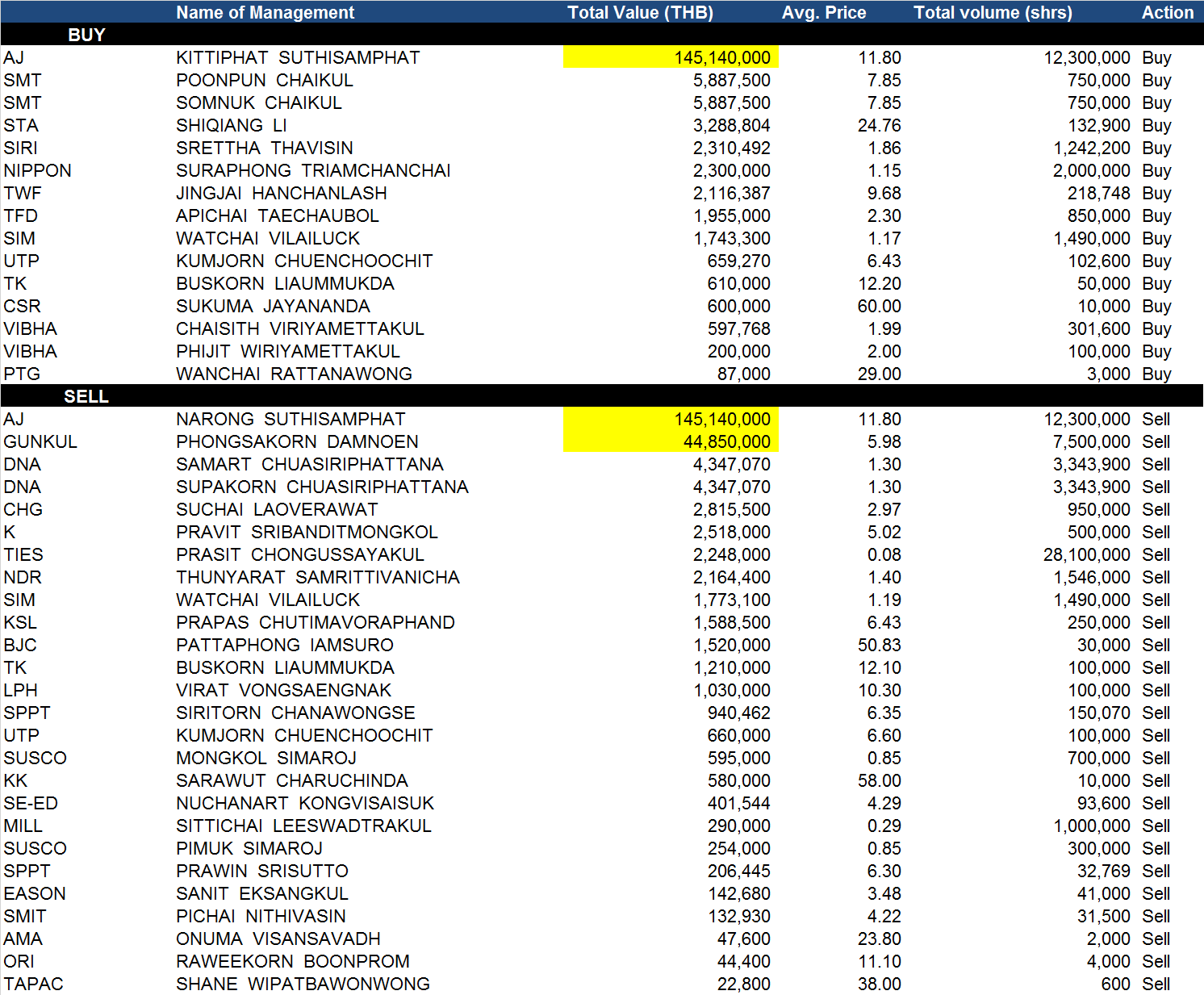
Task: Click the name PRAWIN SRISUTTO
Action: (x=262, y=871)
